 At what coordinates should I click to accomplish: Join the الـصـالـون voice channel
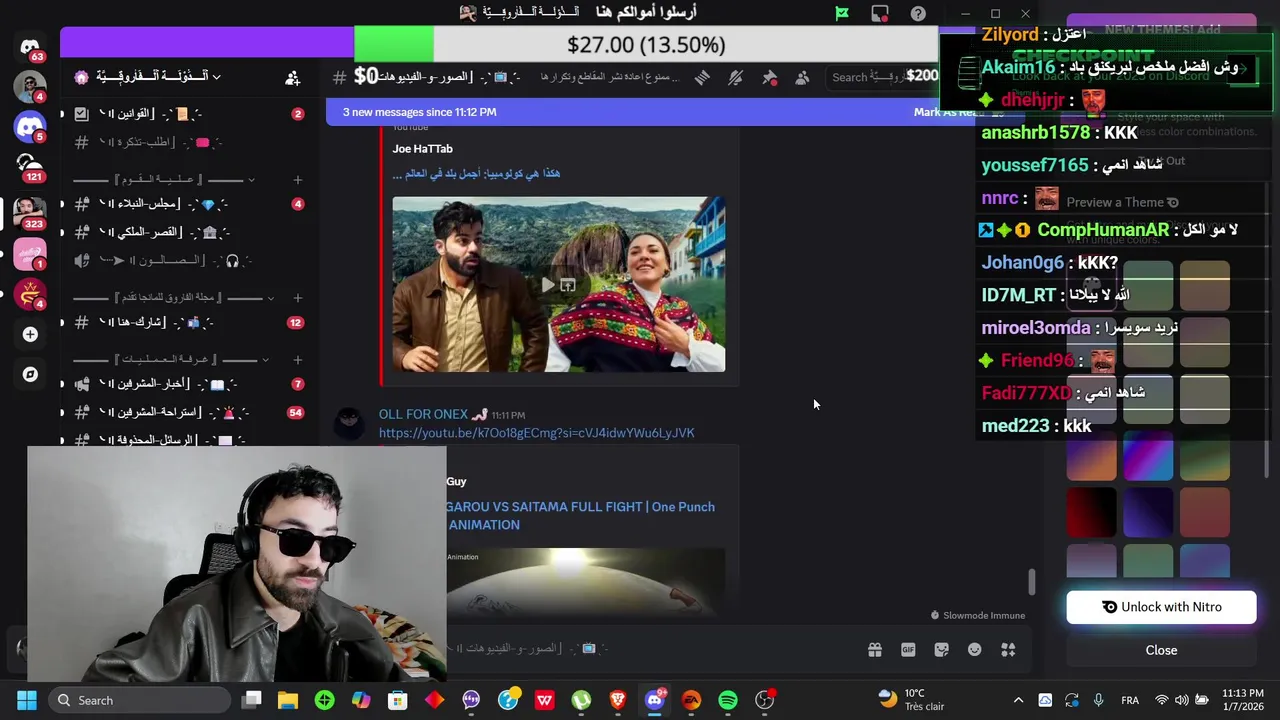190,261
